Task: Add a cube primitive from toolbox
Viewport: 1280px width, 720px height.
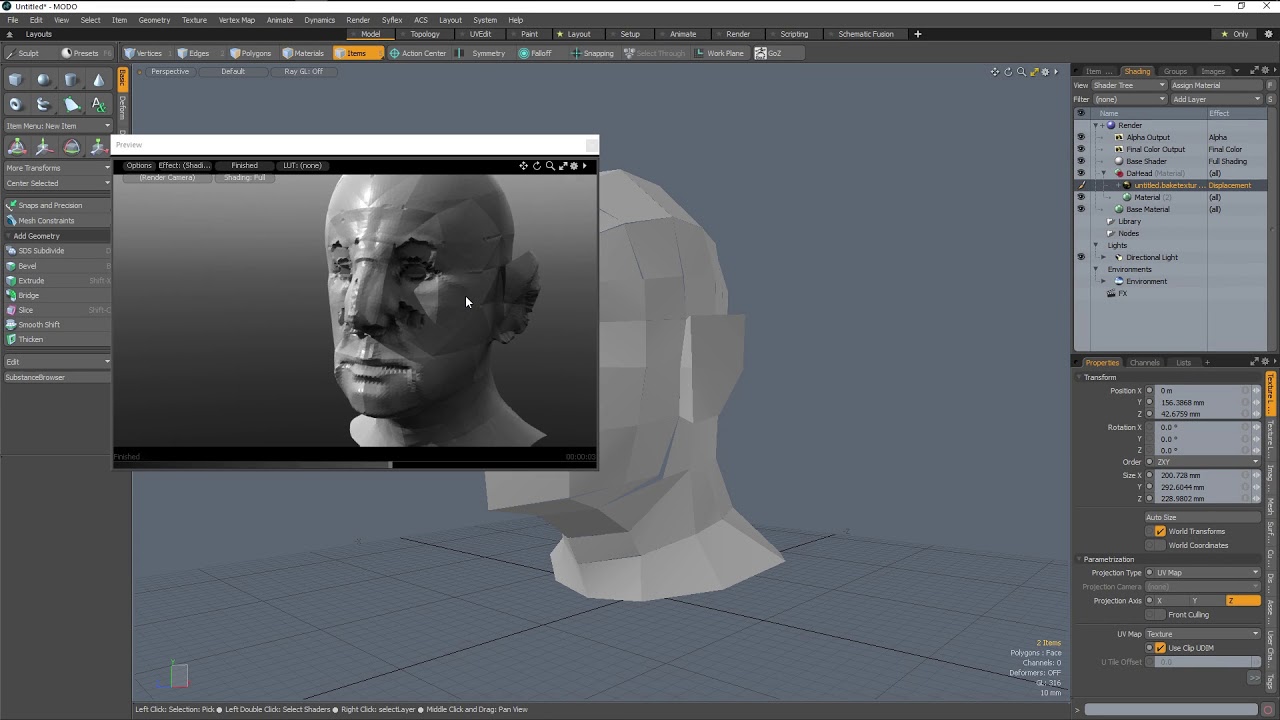Action: [x=16, y=80]
